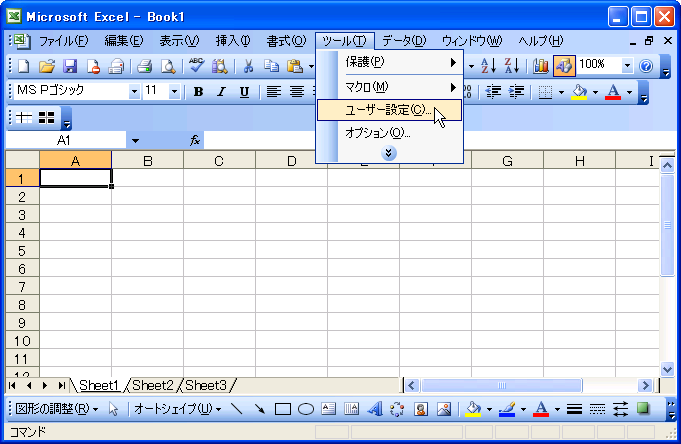The height and width of the screenshot is (444, 681).
Task: Select the Rectangle drawing tool
Action: tap(283, 409)
